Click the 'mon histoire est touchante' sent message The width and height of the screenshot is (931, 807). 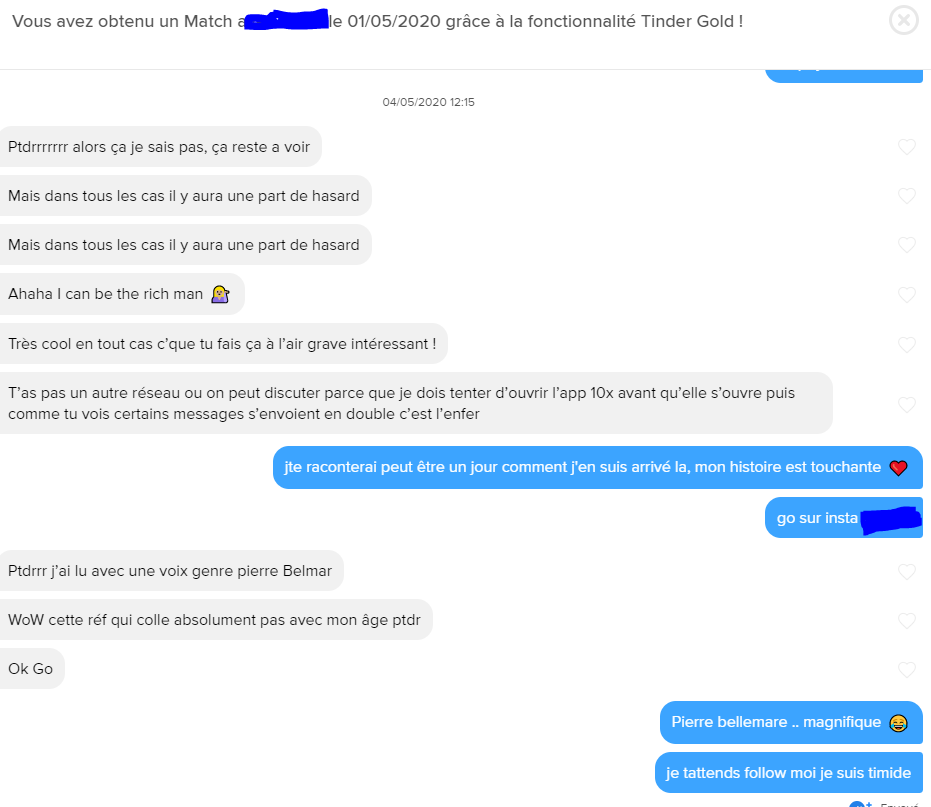click(598, 467)
